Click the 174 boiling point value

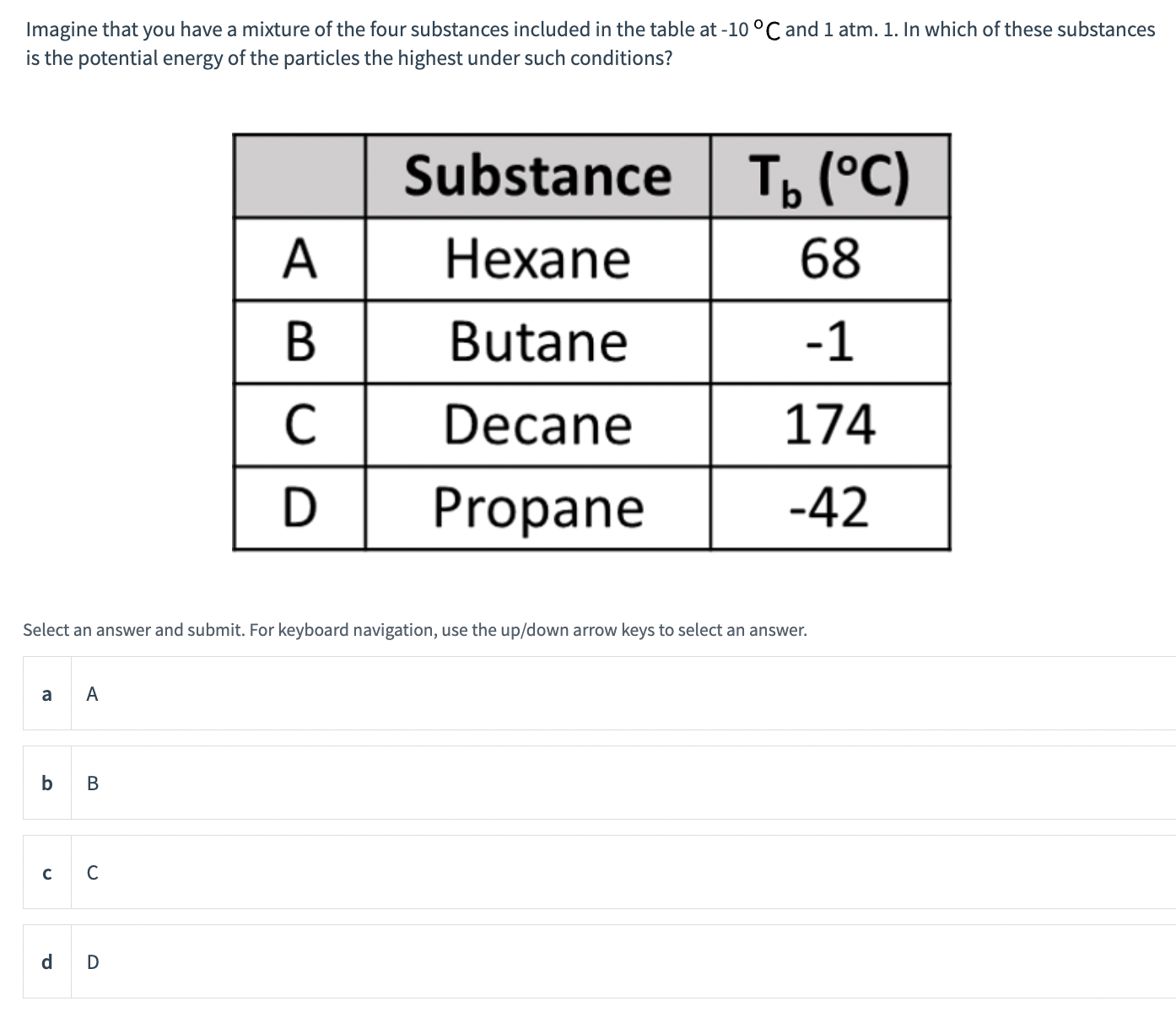(831, 424)
